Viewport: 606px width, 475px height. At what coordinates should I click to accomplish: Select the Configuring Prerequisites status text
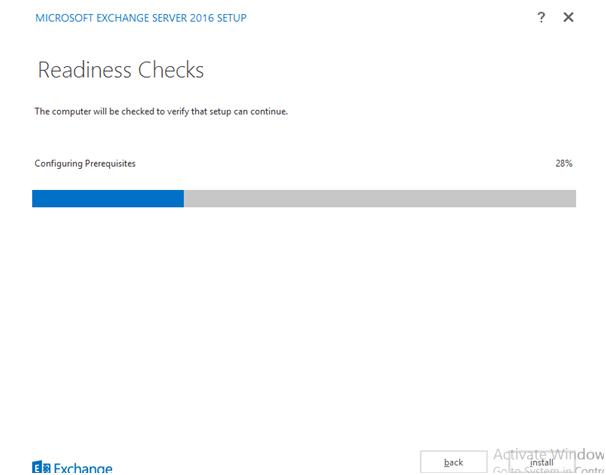85,163
